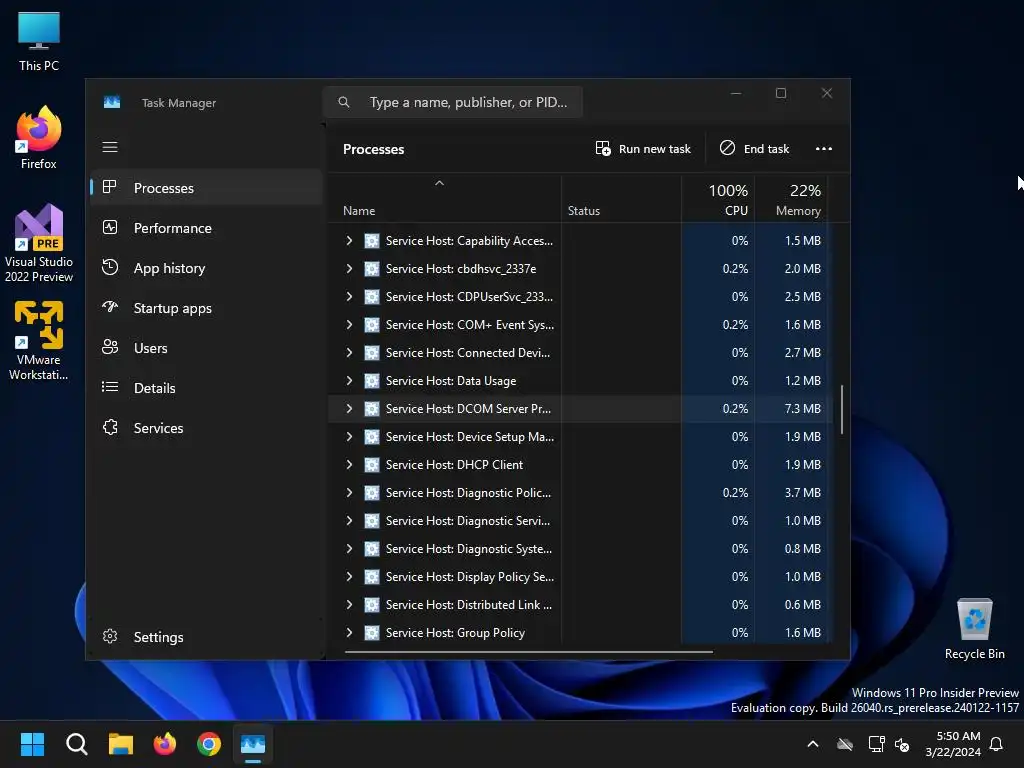Sort processes by Memory column
This screenshot has width=1024, height=768.
792,200
